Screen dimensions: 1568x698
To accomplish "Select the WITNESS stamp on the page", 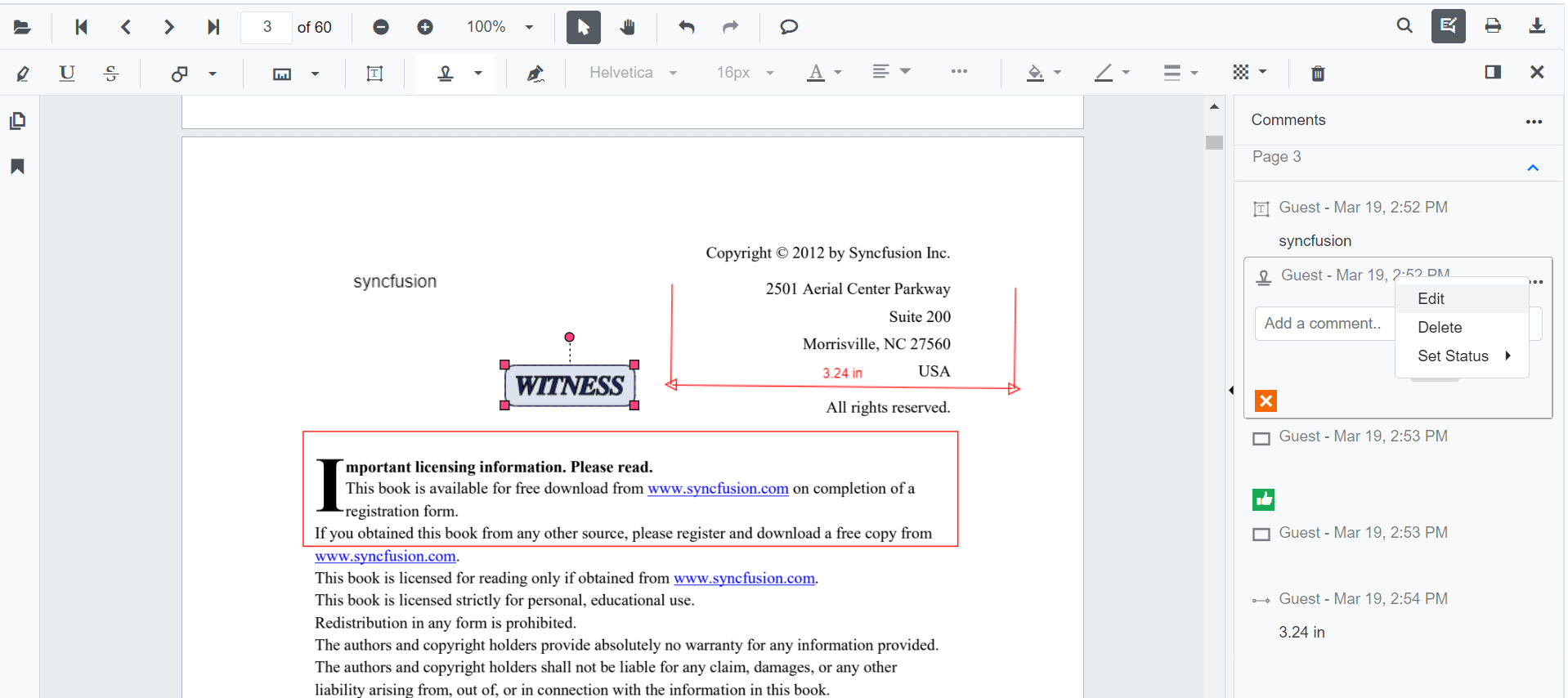I will (570, 385).
